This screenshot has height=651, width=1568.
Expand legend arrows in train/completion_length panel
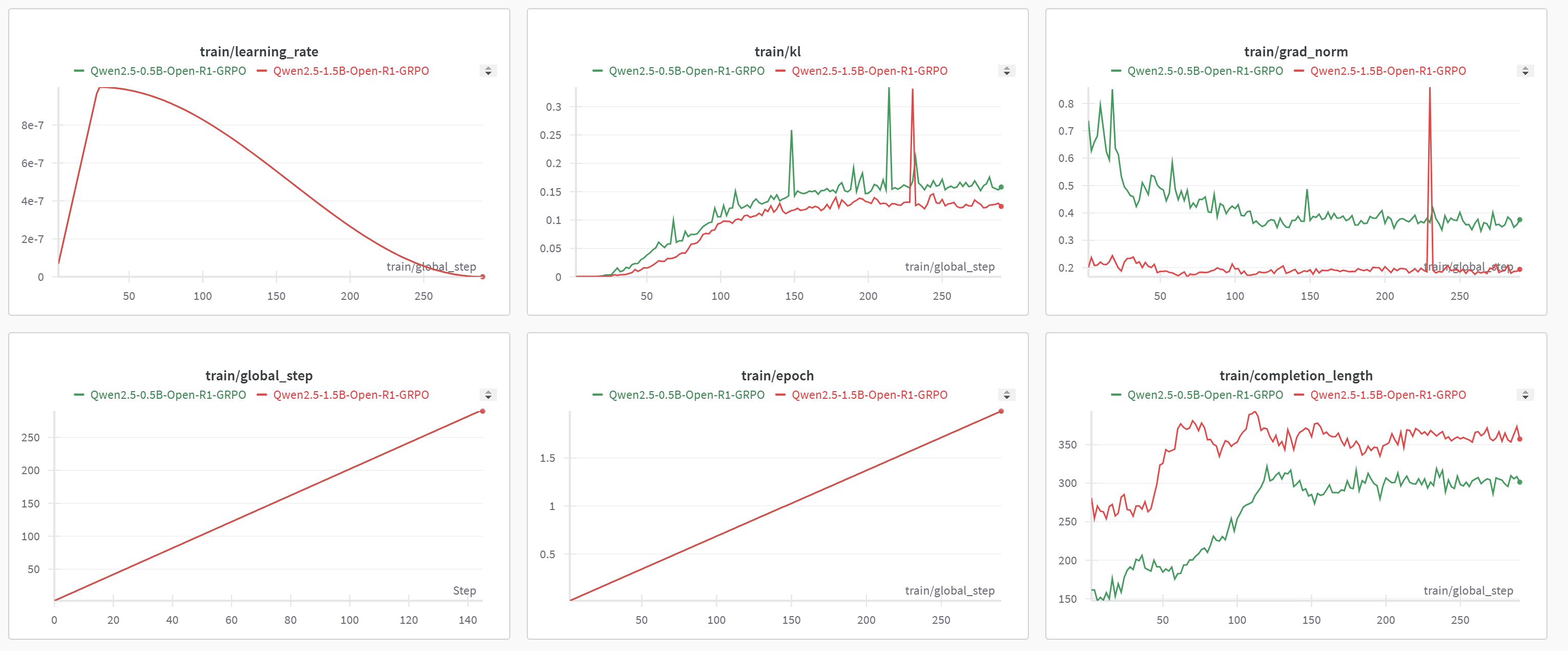tap(1525, 395)
